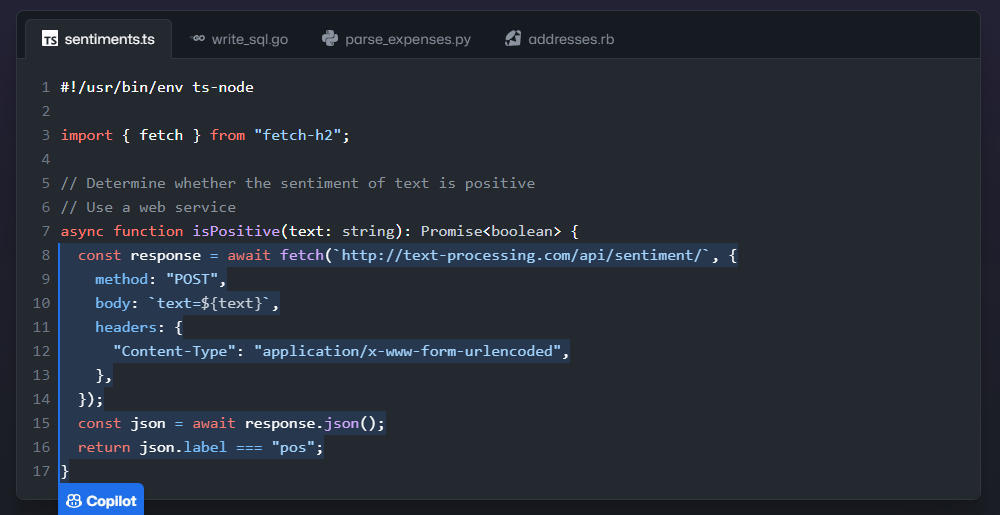The height and width of the screenshot is (515, 1000).
Task: Click the TypeScript icon on sentiments.ts tab
Action: tap(50, 40)
